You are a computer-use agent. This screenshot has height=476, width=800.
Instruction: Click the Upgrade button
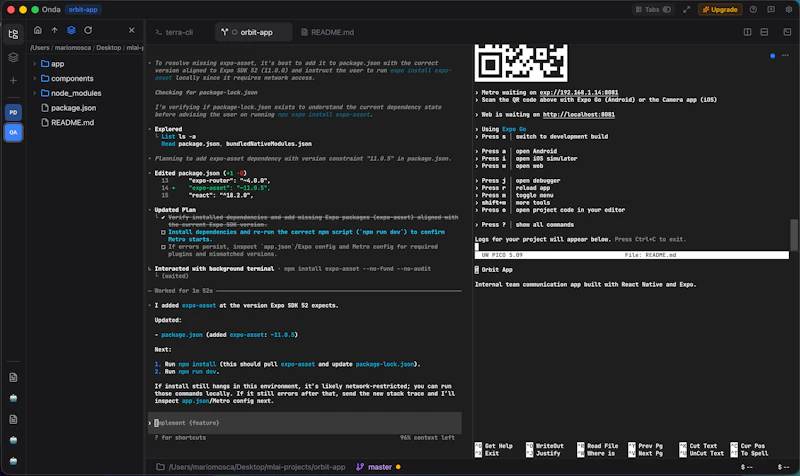click(x=720, y=9)
